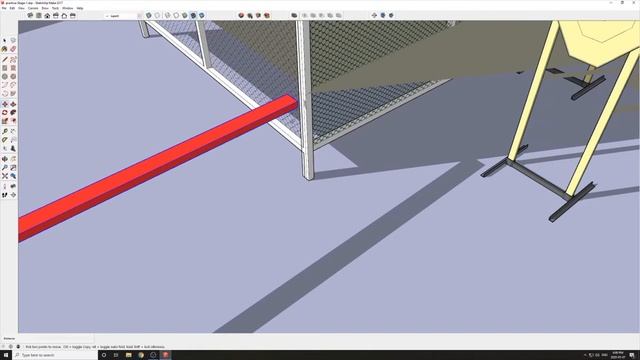Select the 2 Point Arc tool
640x360 pixels.
click(13, 85)
